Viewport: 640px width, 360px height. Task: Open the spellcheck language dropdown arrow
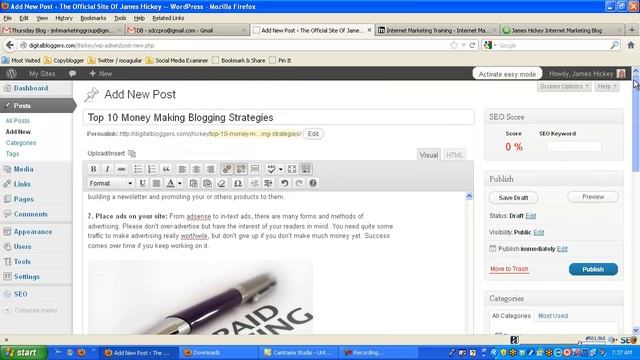click(280, 169)
